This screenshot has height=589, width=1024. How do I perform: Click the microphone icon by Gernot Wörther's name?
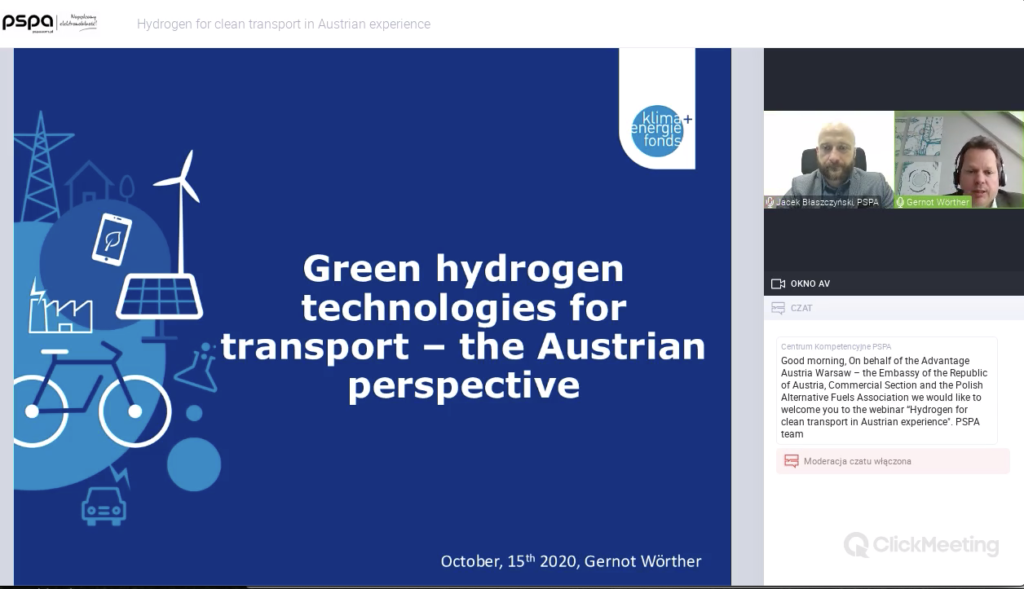[x=900, y=202]
